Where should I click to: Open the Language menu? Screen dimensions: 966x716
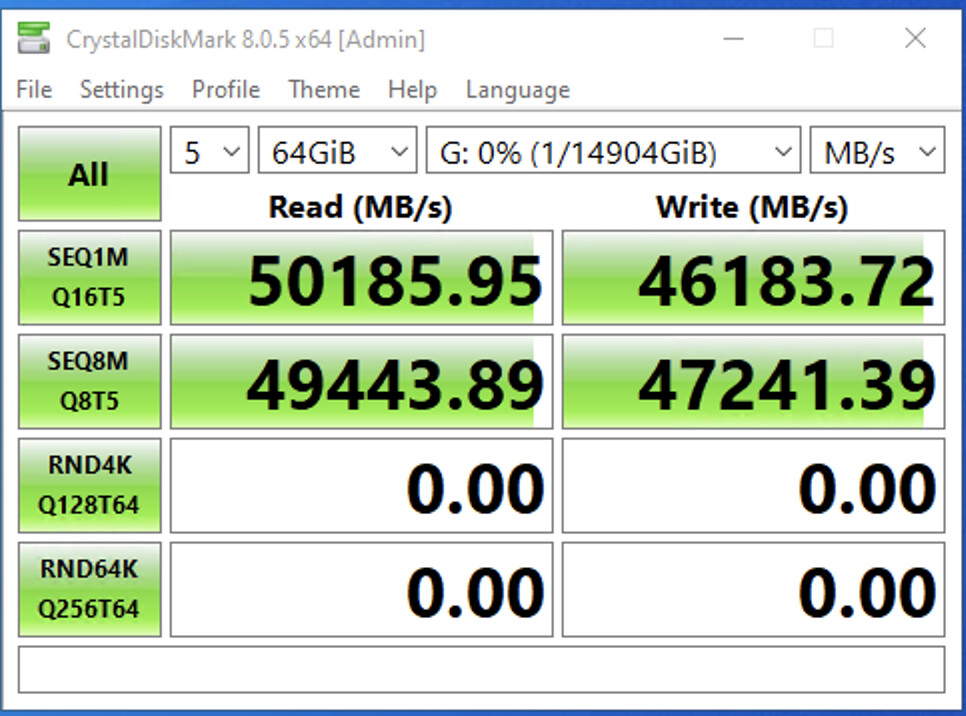pos(517,90)
